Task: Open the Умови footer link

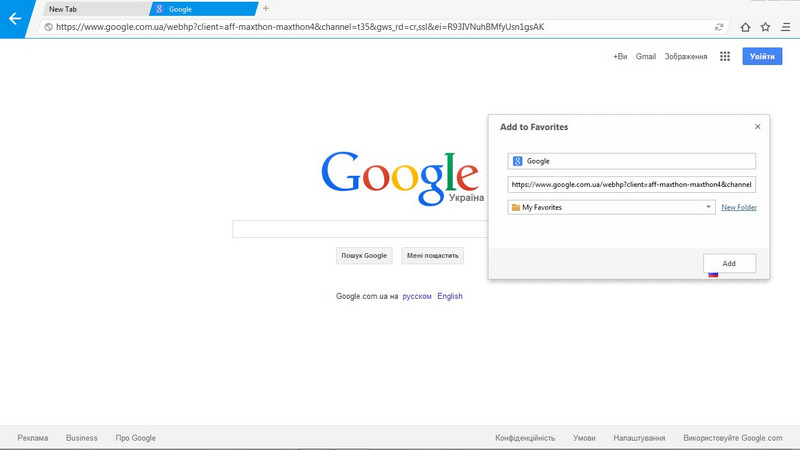Action: (x=584, y=438)
